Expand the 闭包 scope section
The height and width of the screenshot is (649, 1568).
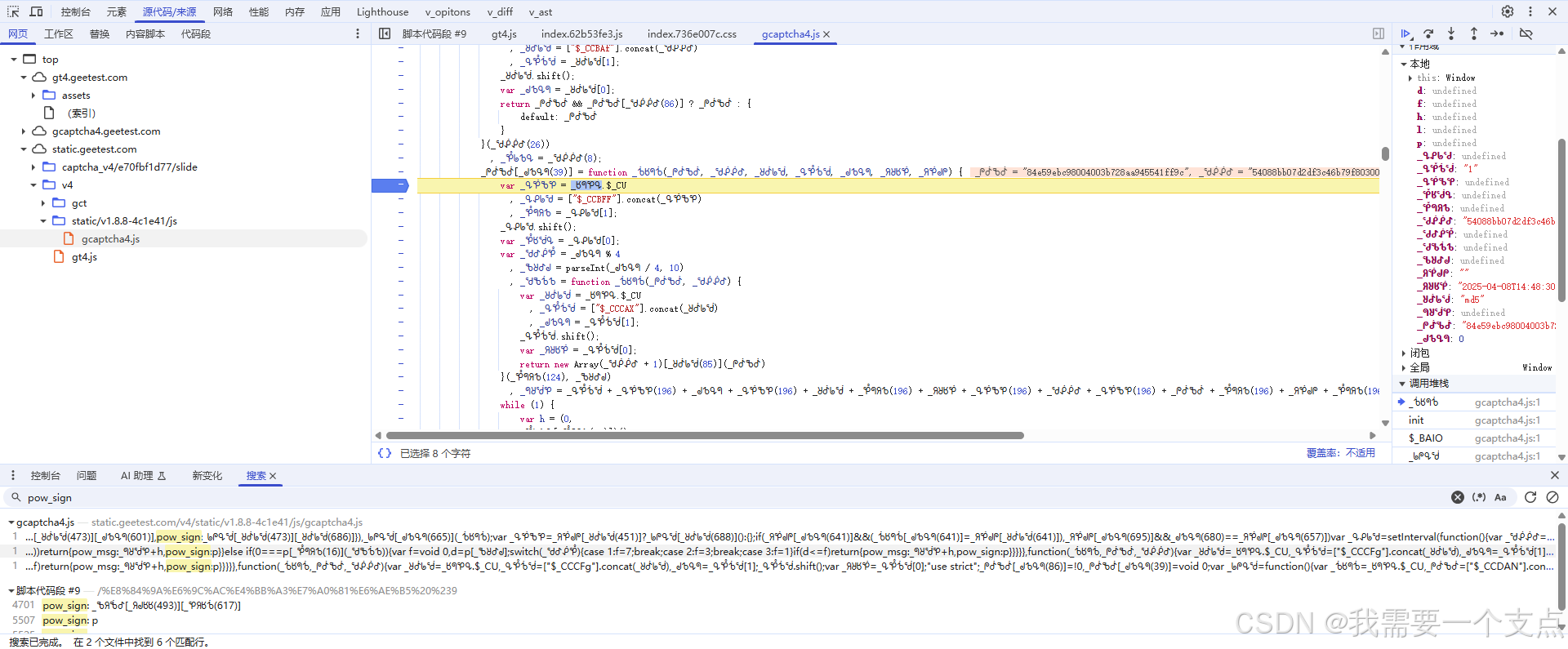pos(1404,353)
